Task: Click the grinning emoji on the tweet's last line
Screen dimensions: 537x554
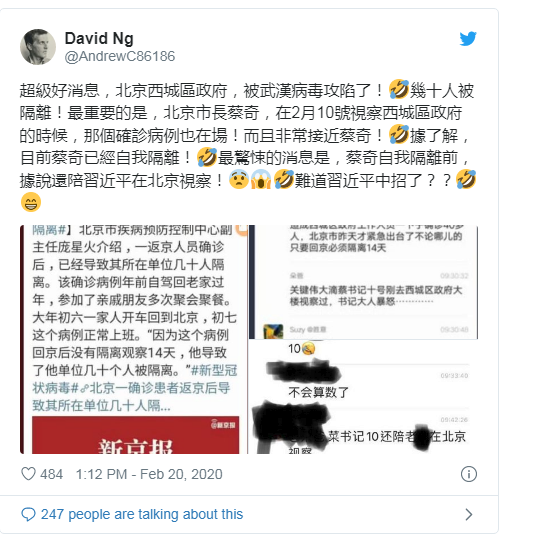Action: click(x=31, y=202)
